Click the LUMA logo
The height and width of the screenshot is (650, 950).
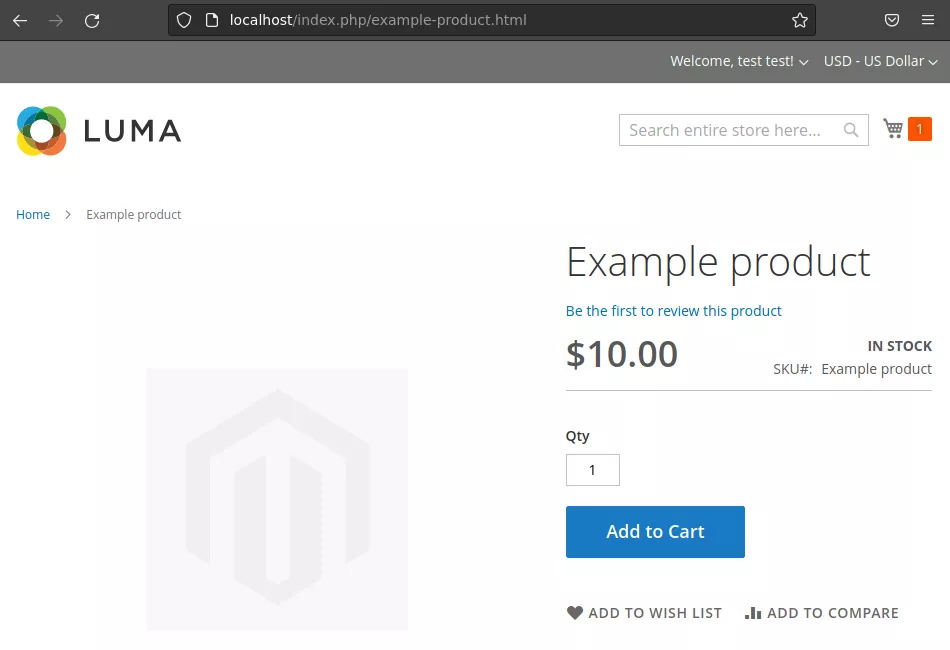[98, 130]
